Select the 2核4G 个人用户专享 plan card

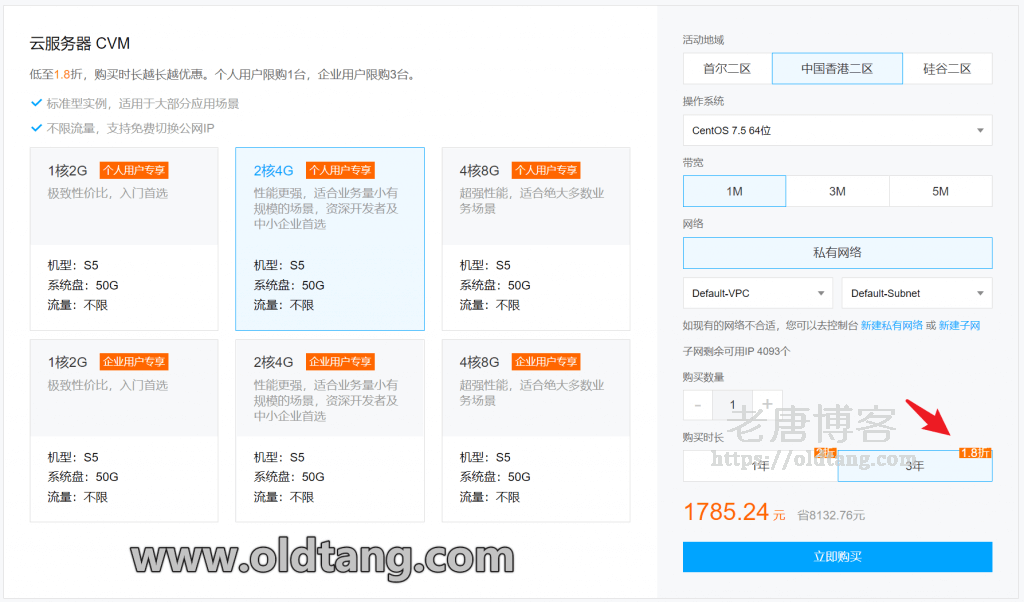click(330, 238)
